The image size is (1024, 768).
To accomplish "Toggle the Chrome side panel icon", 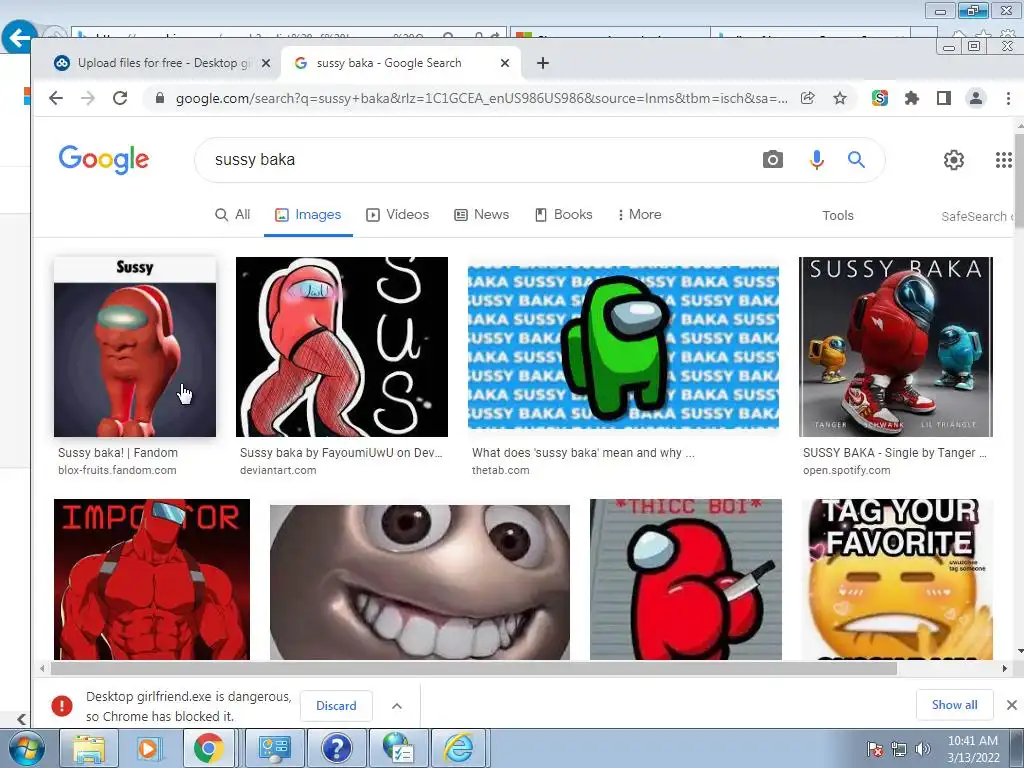I will coord(944,99).
